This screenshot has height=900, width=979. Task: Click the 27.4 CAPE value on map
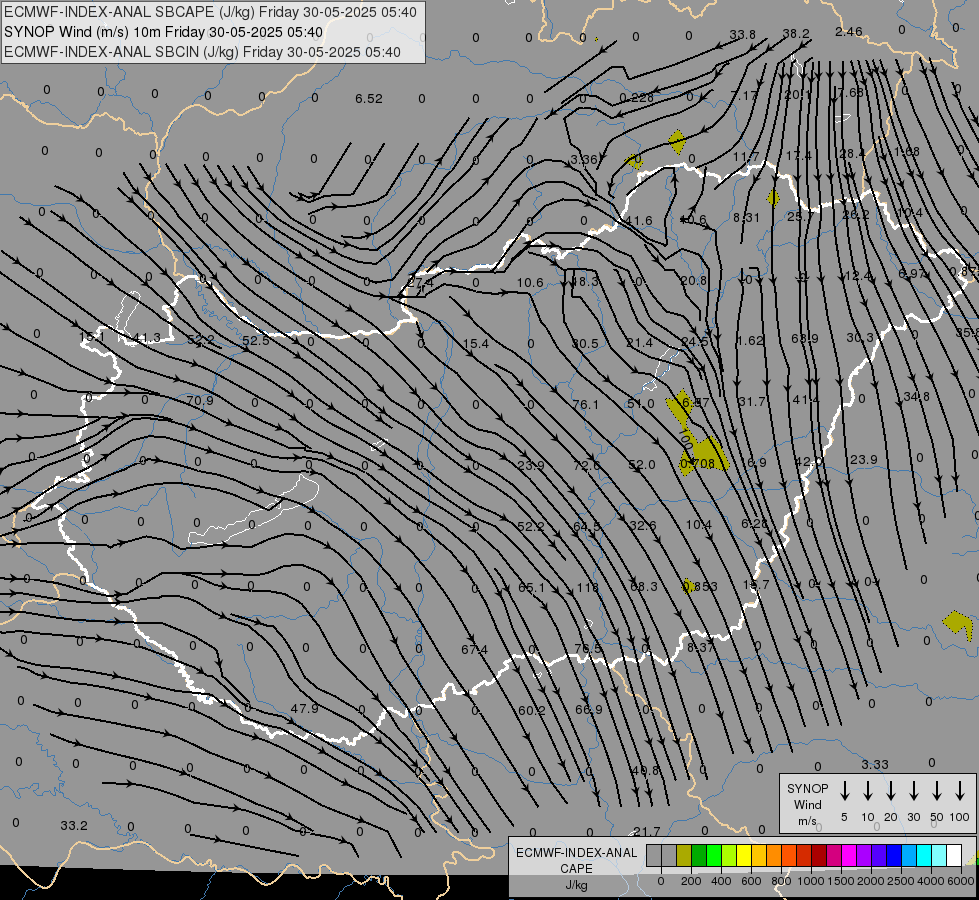[420, 282]
